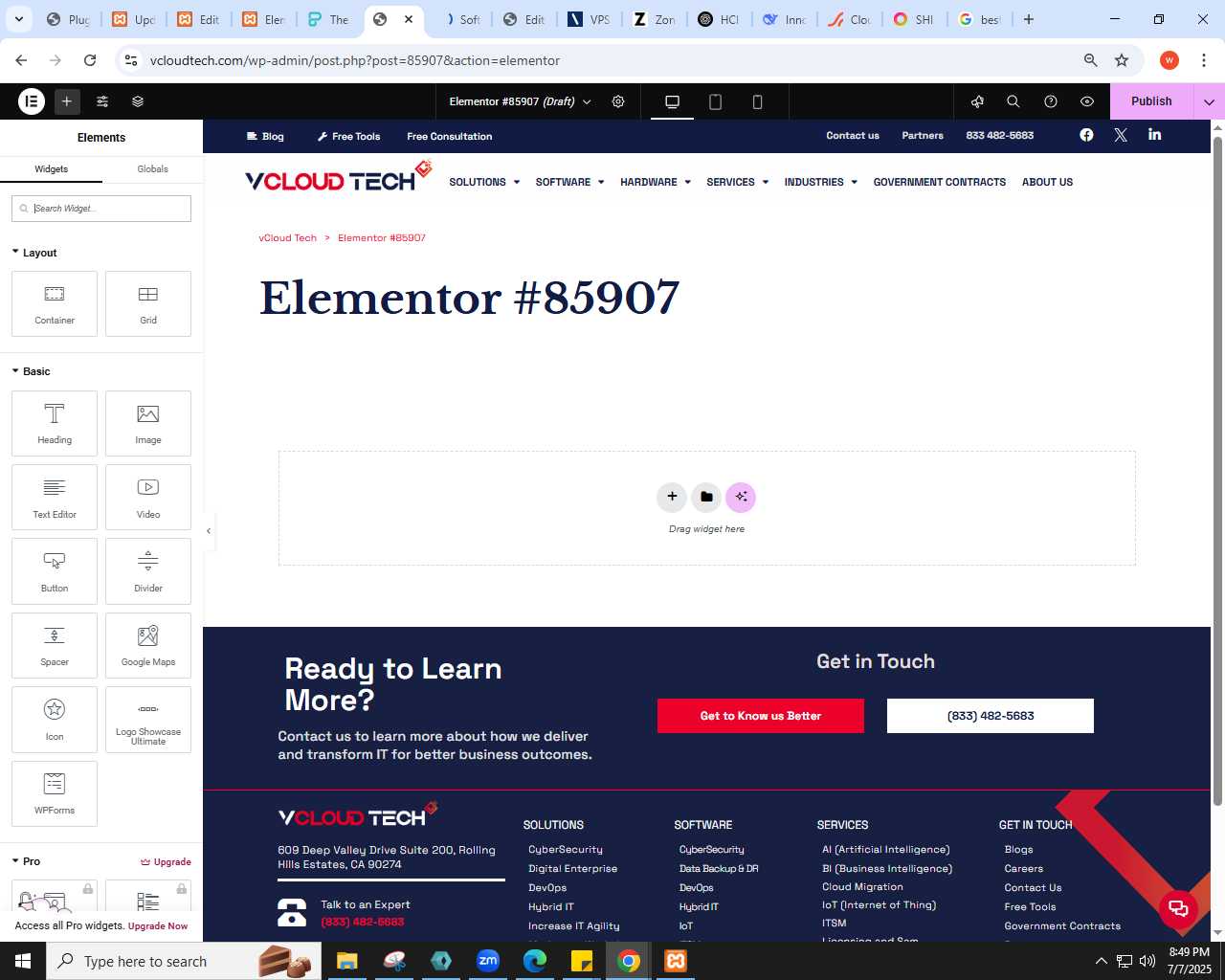Screen dimensions: 1225x980
Task: Open the Elementor main menu logo
Action: click(32, 100)
